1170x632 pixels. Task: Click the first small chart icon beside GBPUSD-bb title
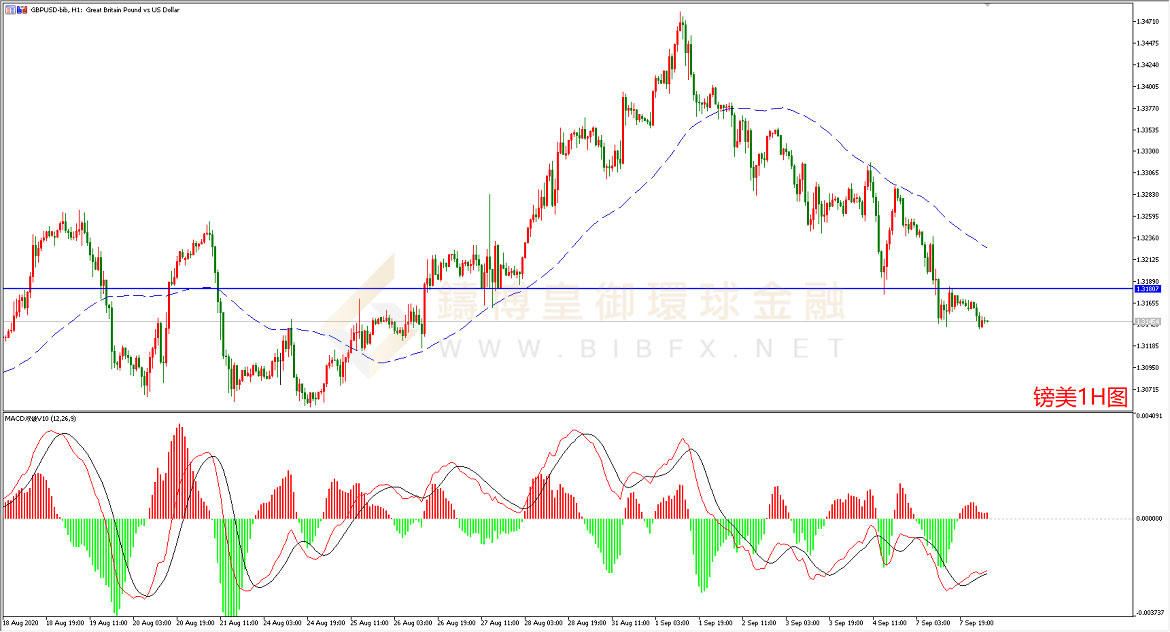[x=8, y=8]
